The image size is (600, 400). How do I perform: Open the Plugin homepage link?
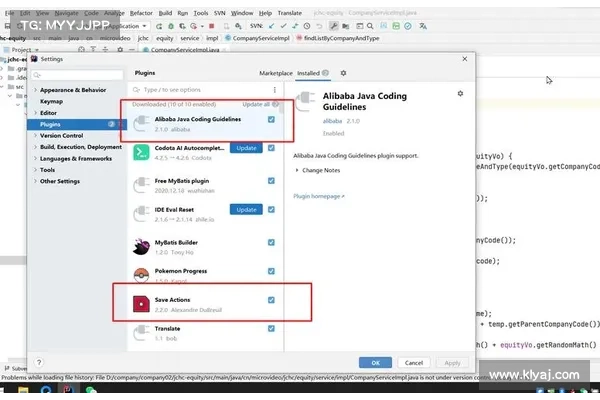coord(319,196)
